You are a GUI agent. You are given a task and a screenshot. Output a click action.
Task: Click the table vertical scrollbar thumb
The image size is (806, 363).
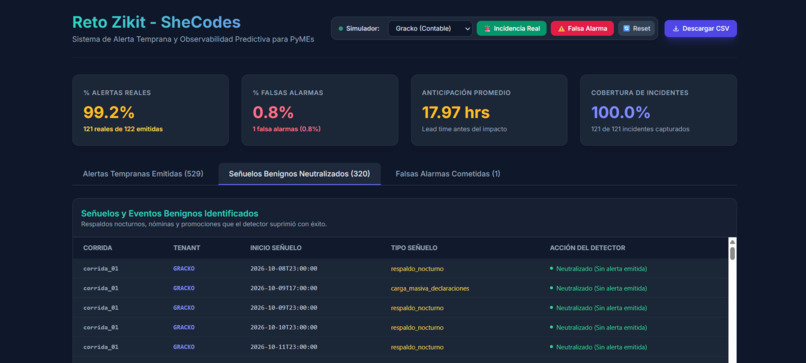[732, 253]
